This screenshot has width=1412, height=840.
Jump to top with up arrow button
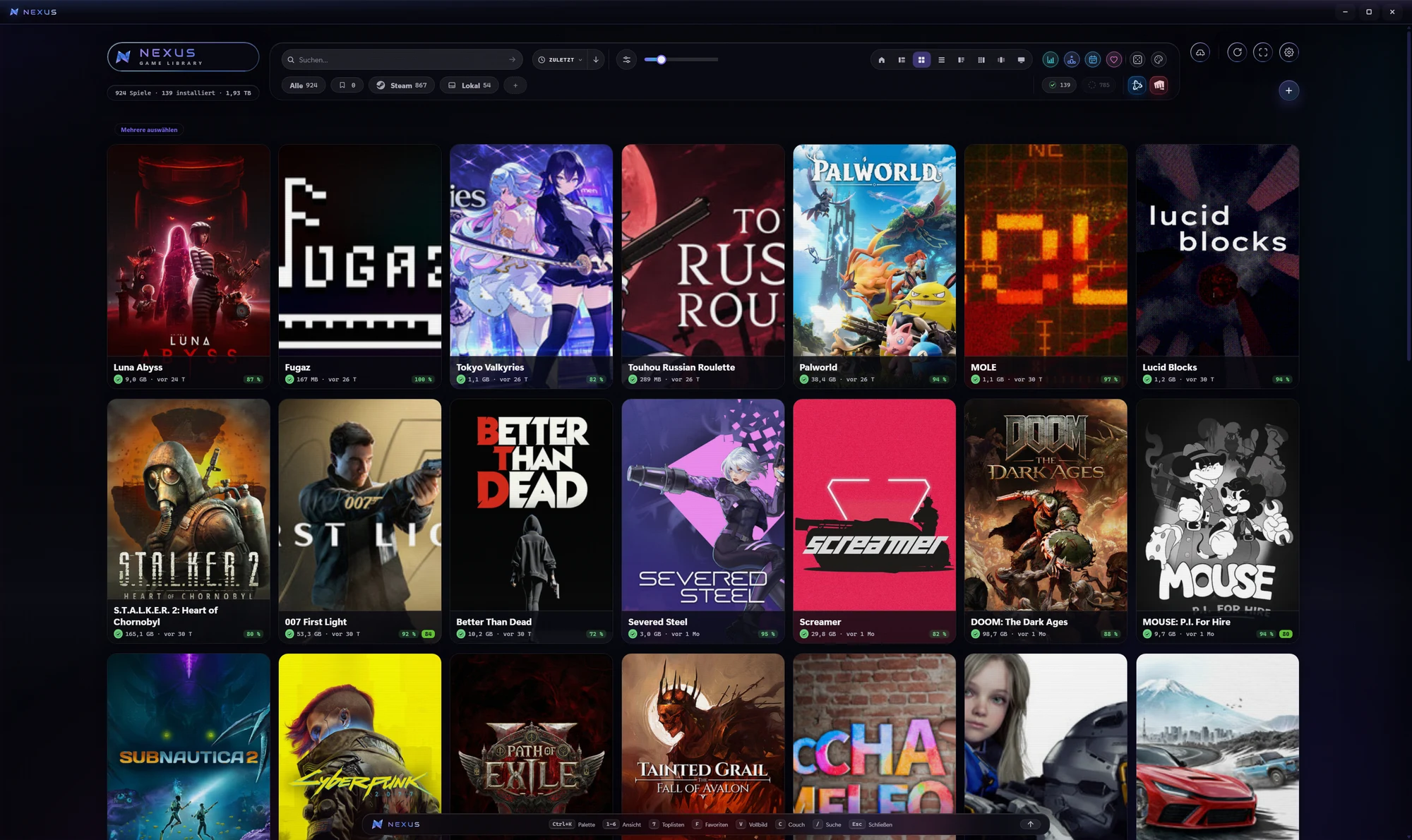1030,824
